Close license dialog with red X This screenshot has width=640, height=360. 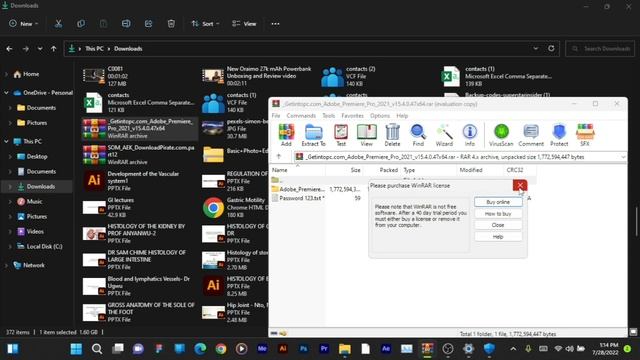[520, 186]
